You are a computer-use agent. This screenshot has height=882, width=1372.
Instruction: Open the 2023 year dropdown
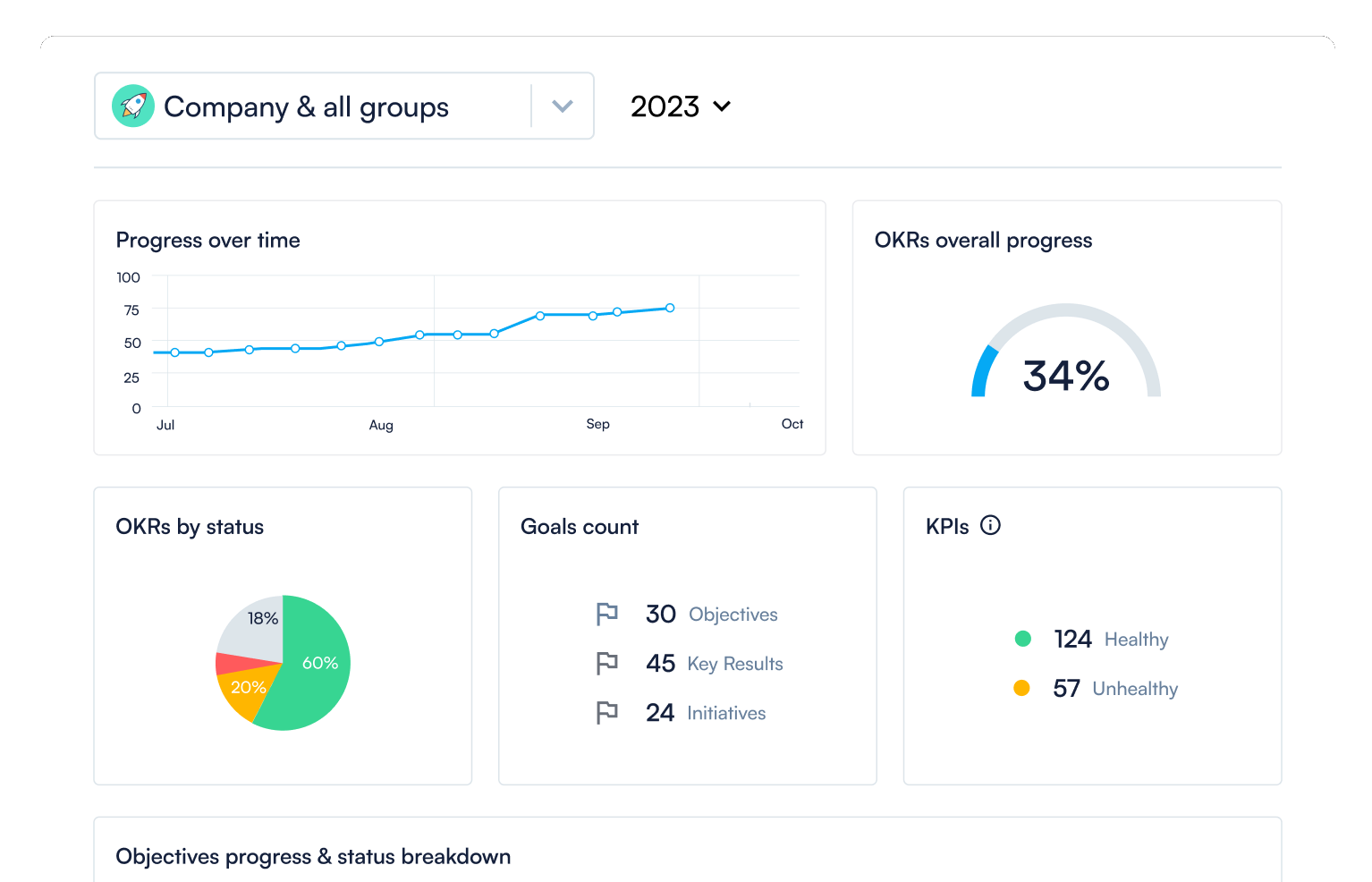[x=681, y=106]
